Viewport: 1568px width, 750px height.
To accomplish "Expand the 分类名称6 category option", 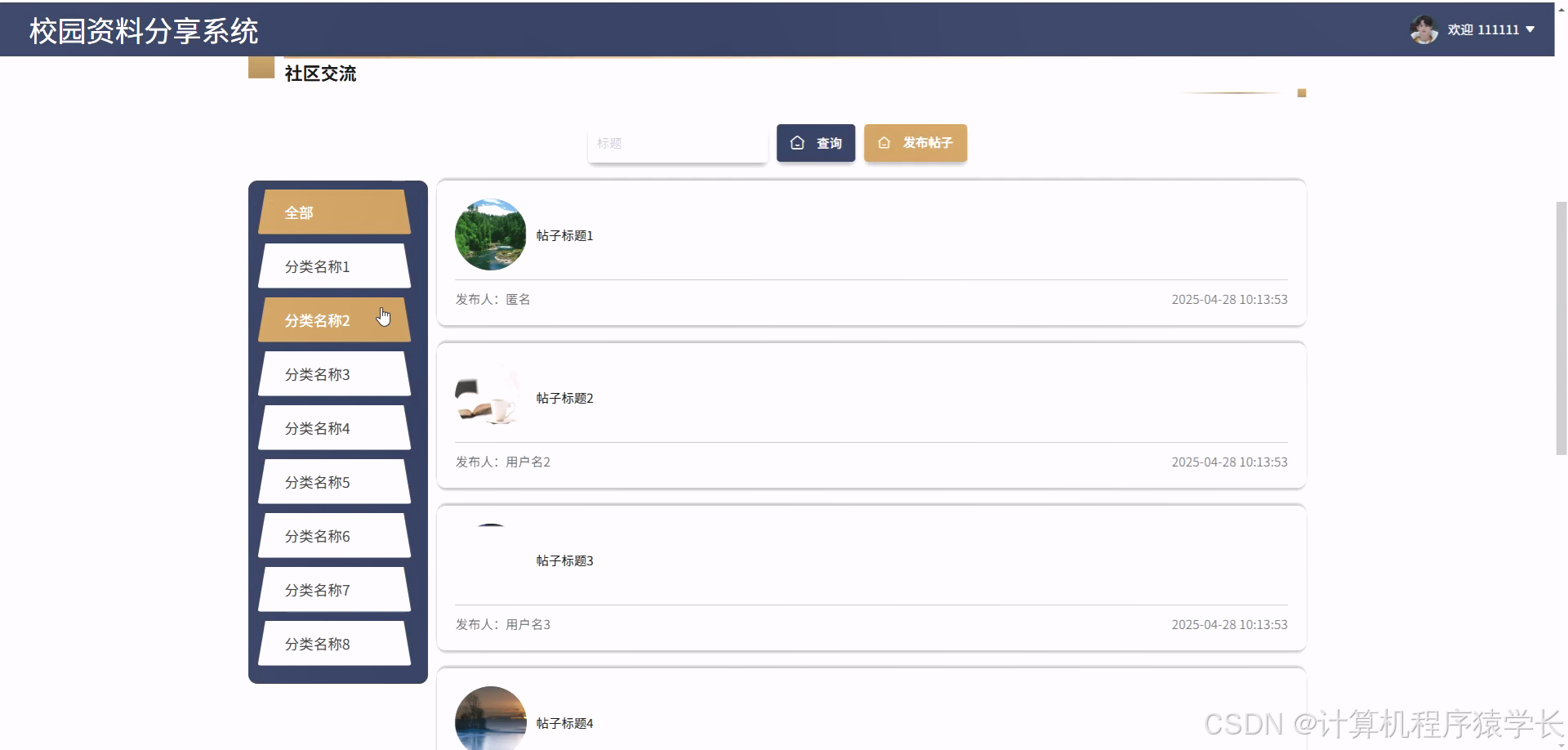I will [x=333, y=536].
